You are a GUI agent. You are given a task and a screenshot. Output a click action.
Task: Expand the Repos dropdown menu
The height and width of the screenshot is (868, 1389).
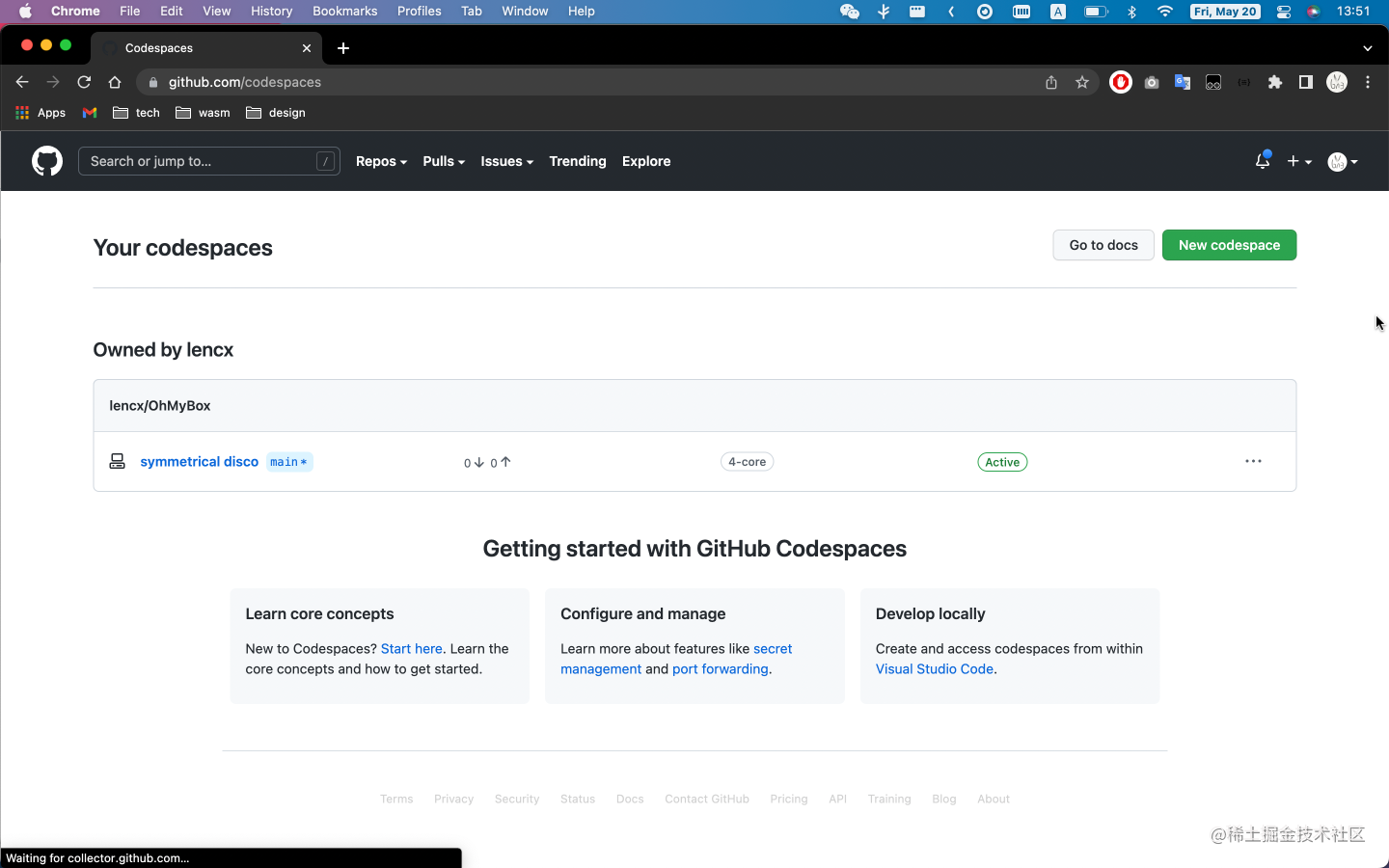(381, 161)
